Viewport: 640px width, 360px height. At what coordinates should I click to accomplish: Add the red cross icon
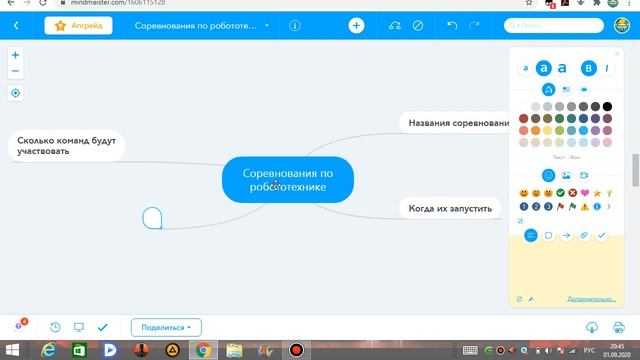(x=573, y=193)
